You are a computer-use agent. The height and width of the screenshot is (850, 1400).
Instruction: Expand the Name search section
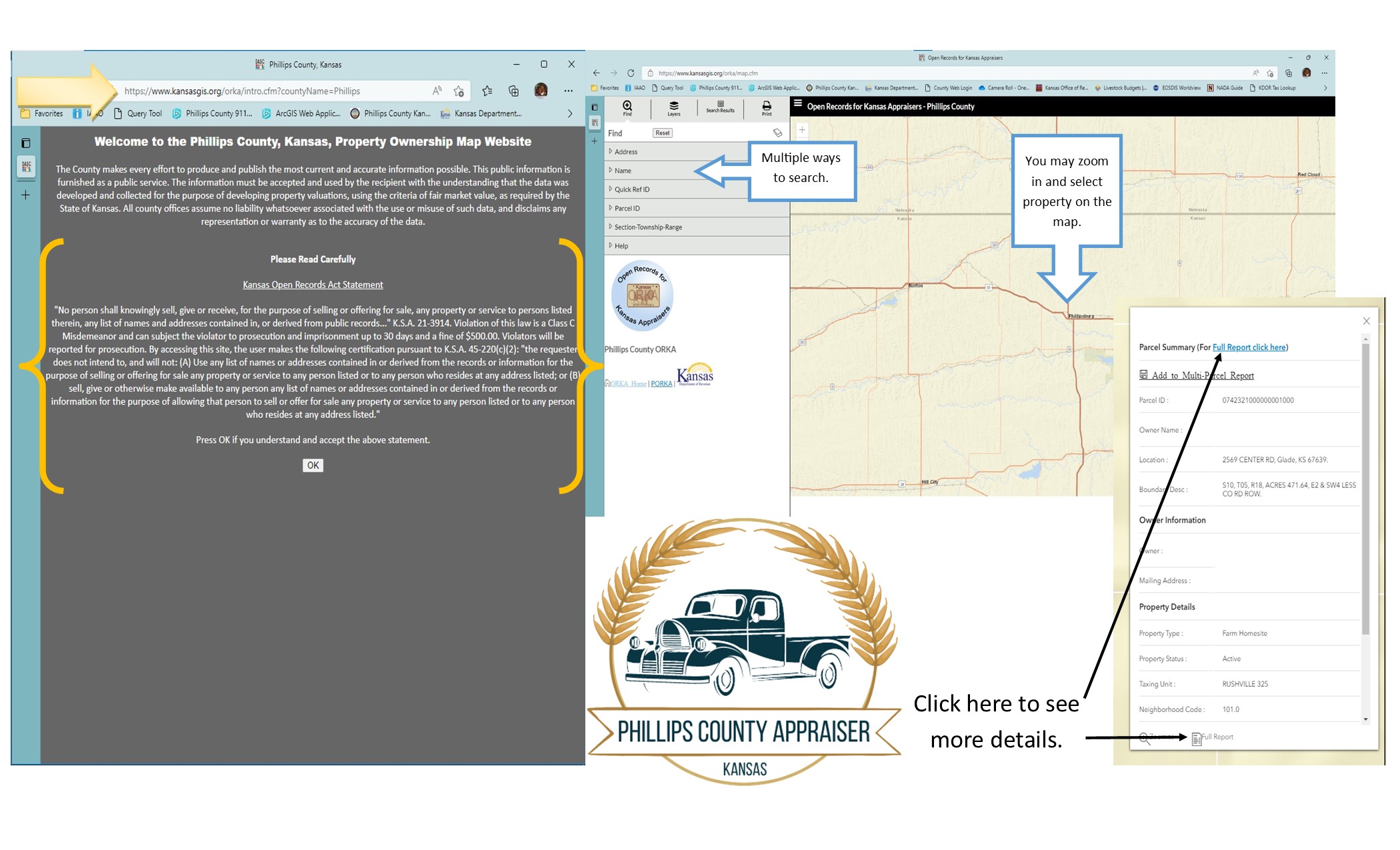697,171
